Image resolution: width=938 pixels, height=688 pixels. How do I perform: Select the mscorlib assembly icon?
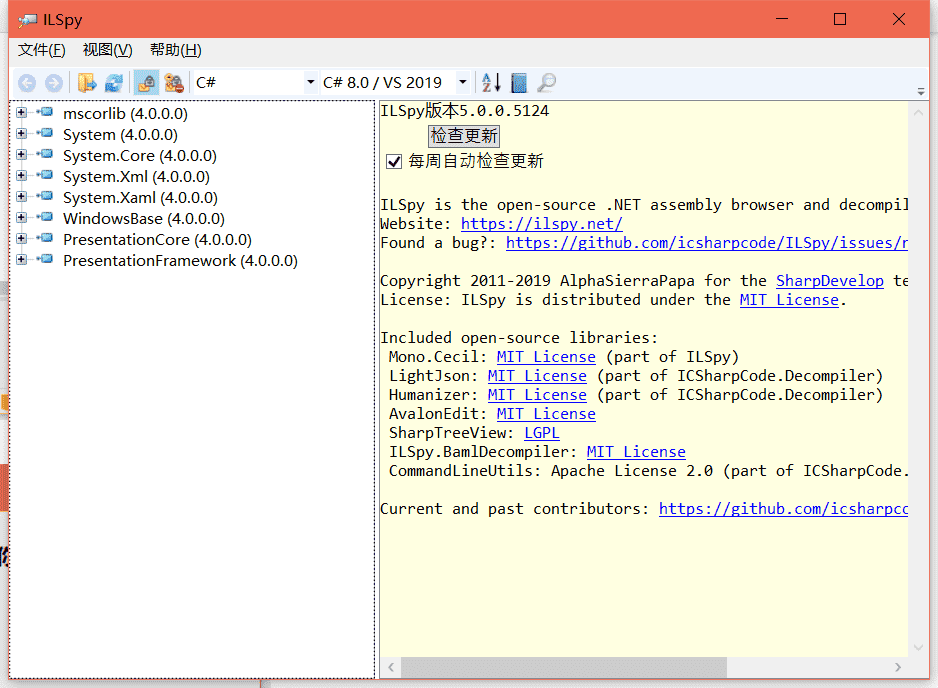pyautogui.click(x=45, y=112)
